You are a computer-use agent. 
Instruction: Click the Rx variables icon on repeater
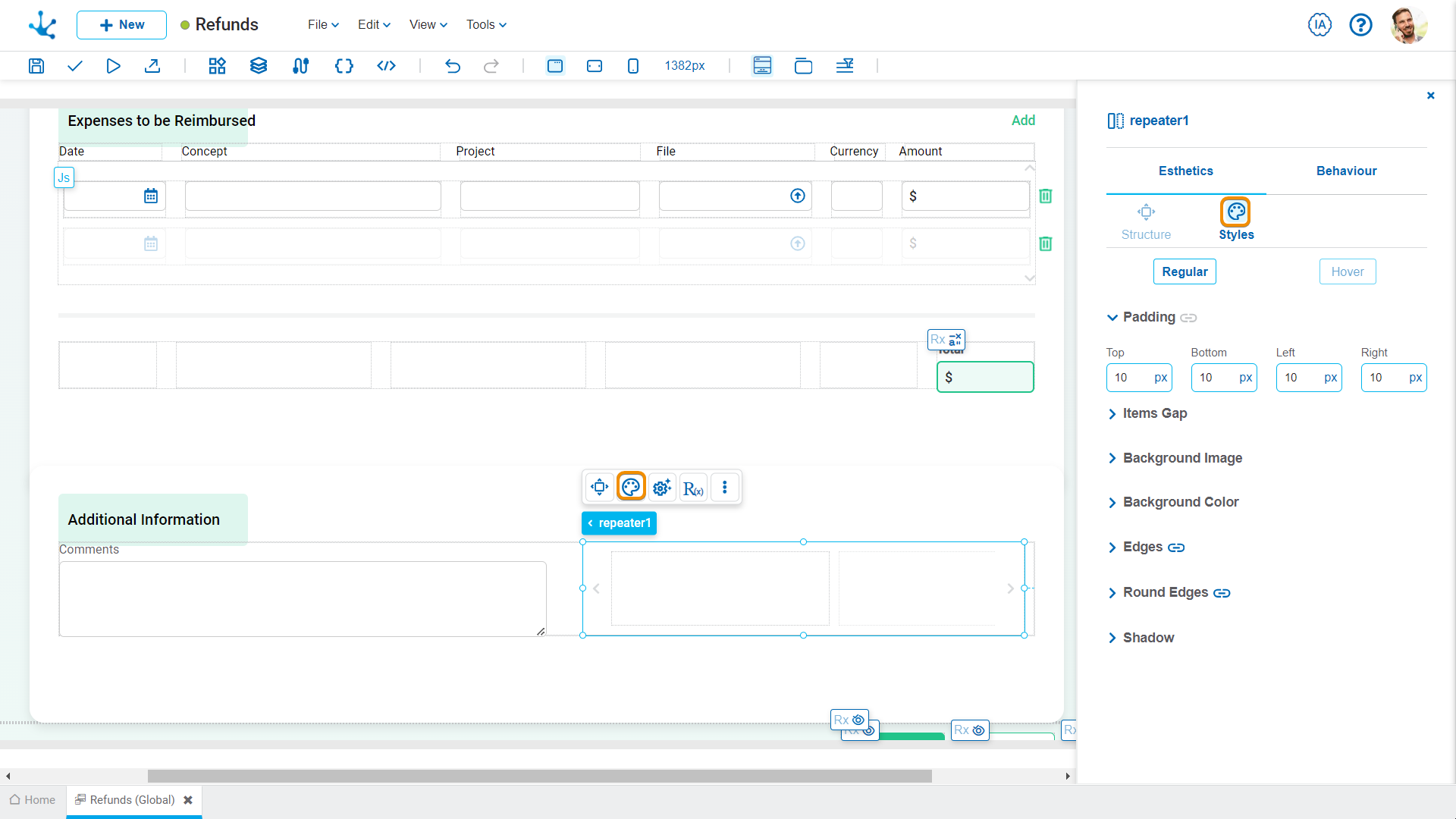pos(694,487)
